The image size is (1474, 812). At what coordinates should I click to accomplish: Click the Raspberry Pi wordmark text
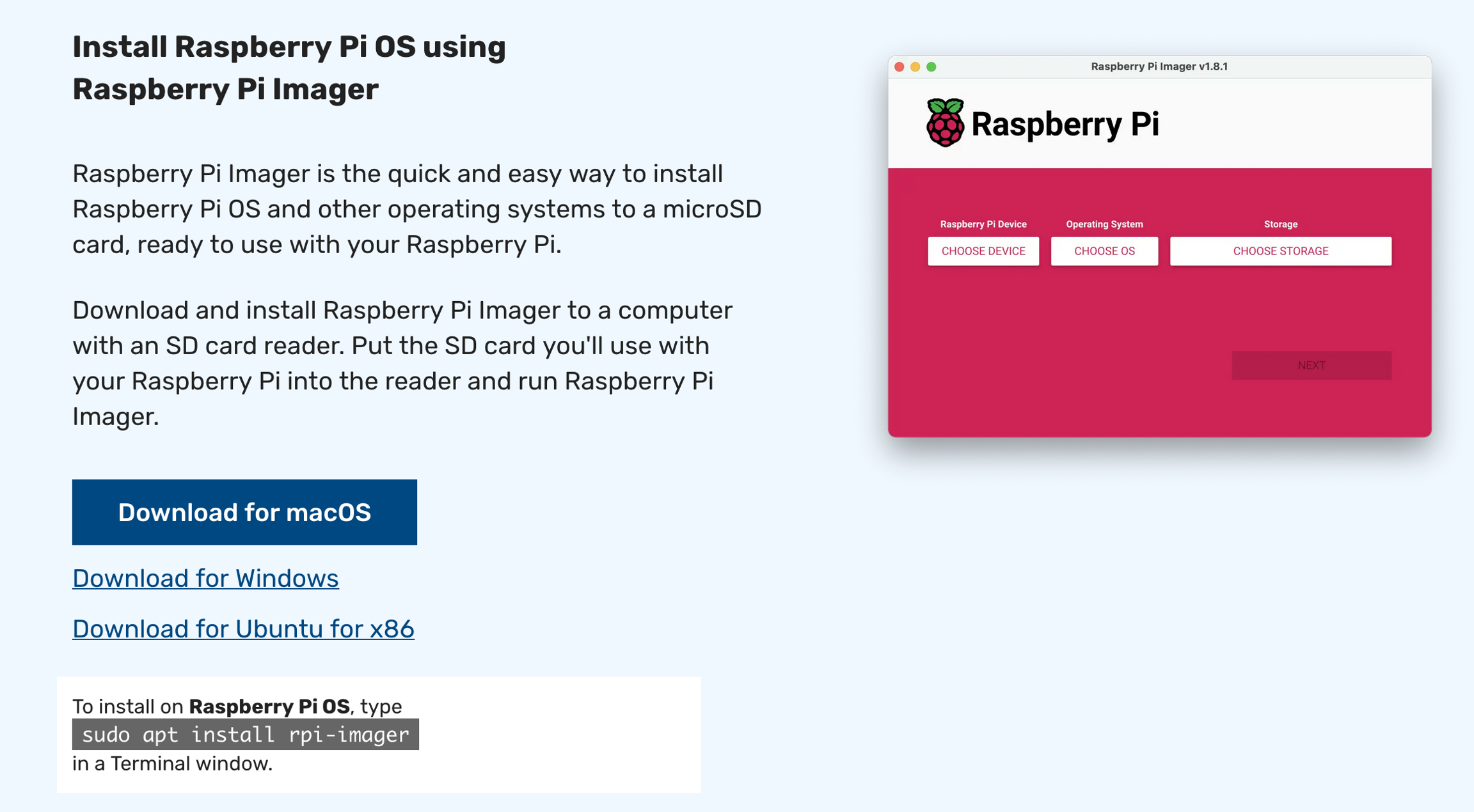tap(1065, 124)
